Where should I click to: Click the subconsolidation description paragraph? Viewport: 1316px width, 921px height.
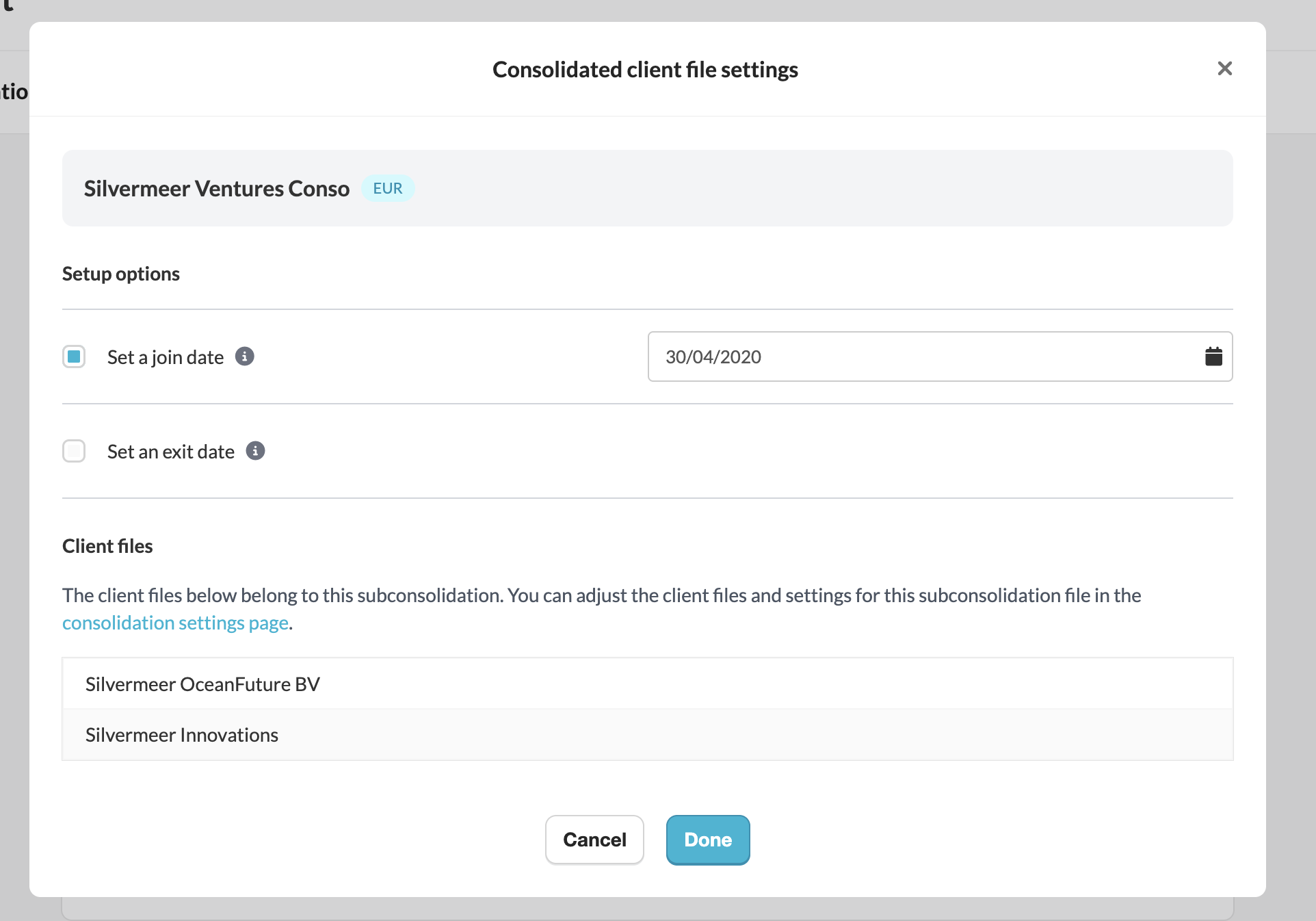pos(602,595)
